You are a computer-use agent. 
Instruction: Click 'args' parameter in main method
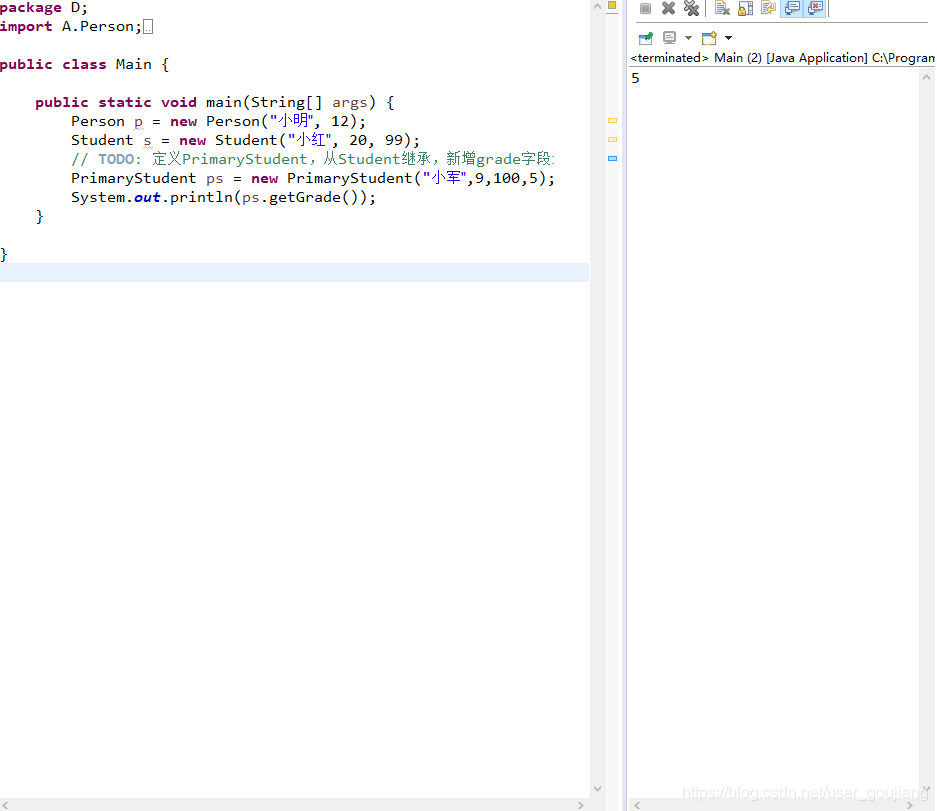tap(350, 103)
